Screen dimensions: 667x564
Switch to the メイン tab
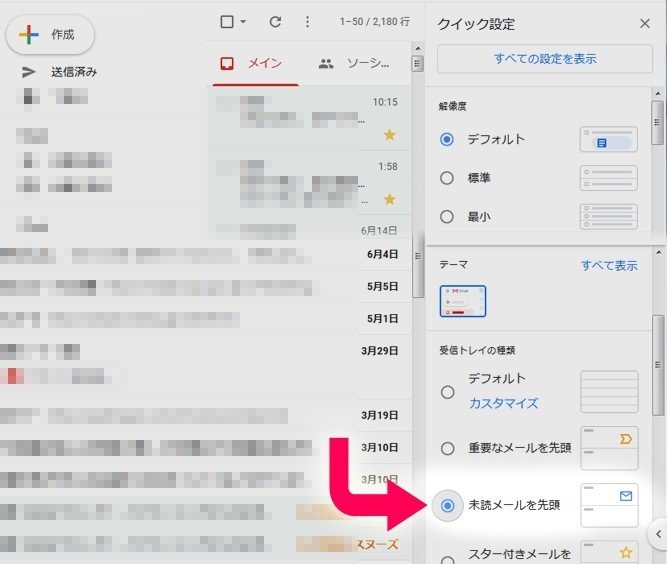[x=256, y=63]
